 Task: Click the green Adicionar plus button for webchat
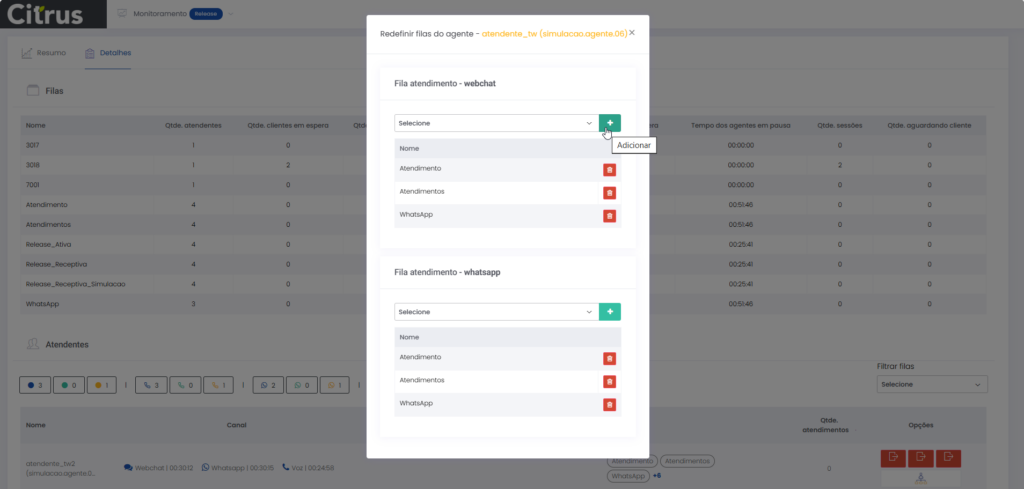point(609,123)
